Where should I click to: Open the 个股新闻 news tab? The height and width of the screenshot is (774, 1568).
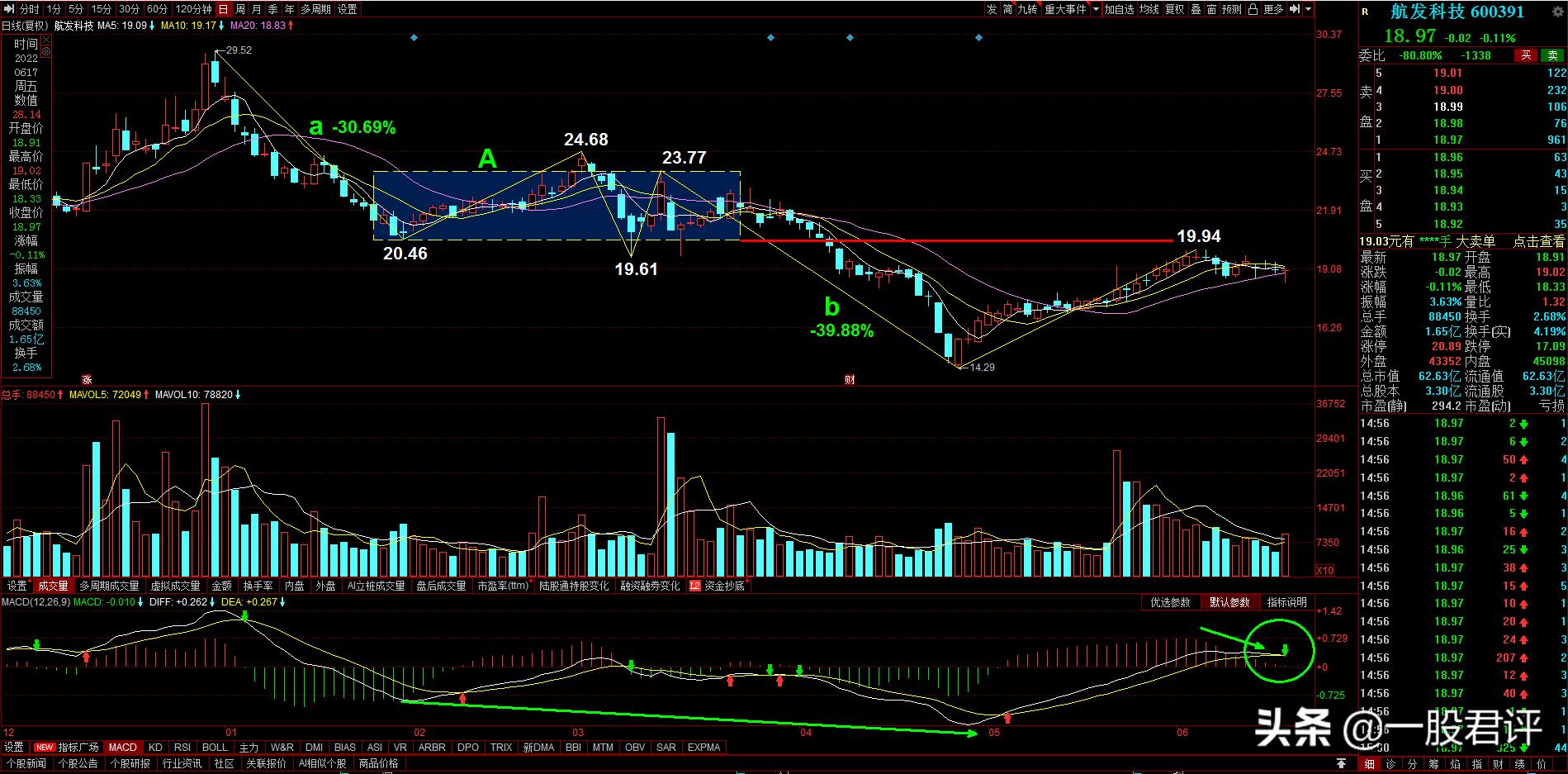(26, 764)
